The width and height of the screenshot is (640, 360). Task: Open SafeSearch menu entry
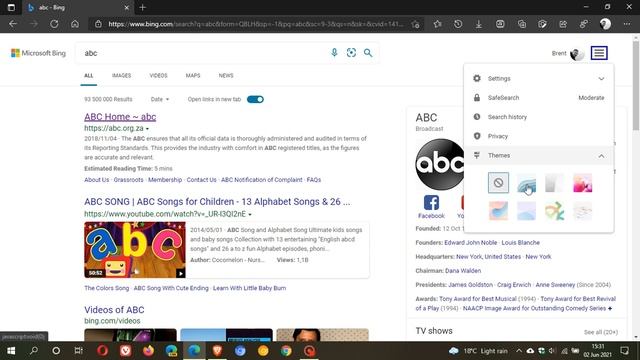coord(539,98)
